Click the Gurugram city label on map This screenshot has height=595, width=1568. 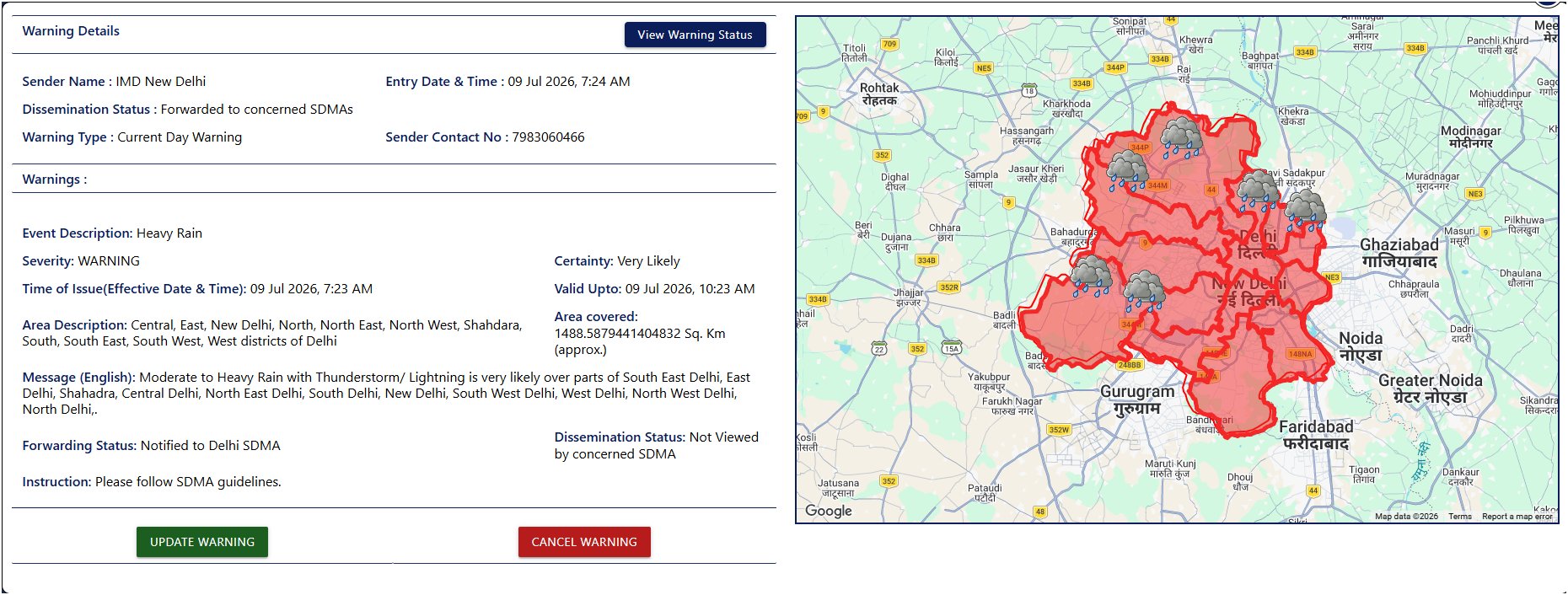tap(1137, 400)
